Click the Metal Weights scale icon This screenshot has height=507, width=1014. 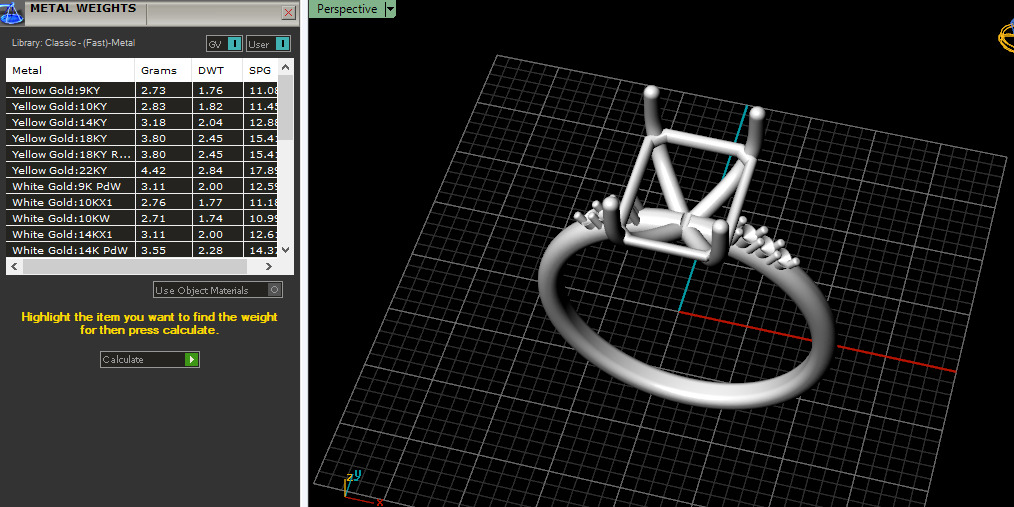[x=11, y=13]
